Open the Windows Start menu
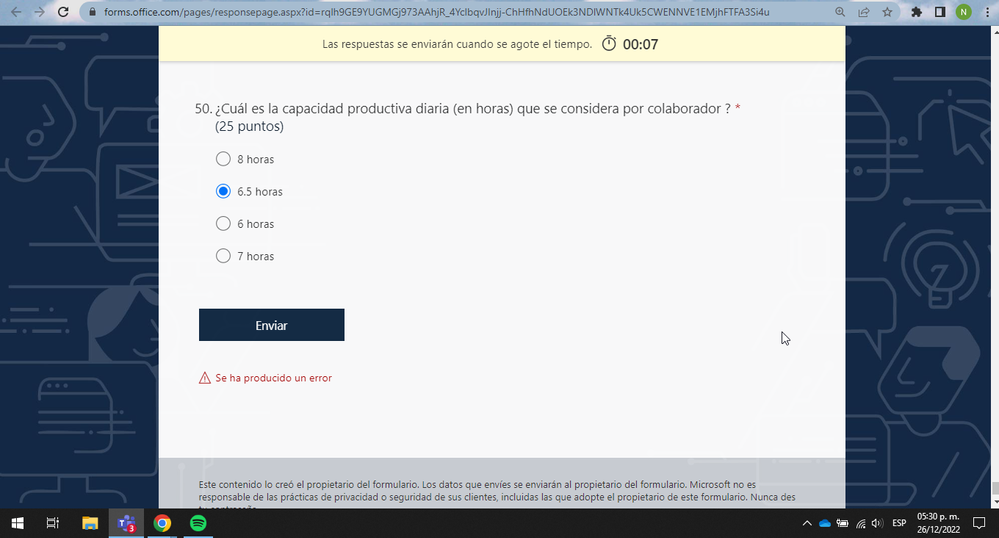 pyautogui.click(x=17, y=523)
